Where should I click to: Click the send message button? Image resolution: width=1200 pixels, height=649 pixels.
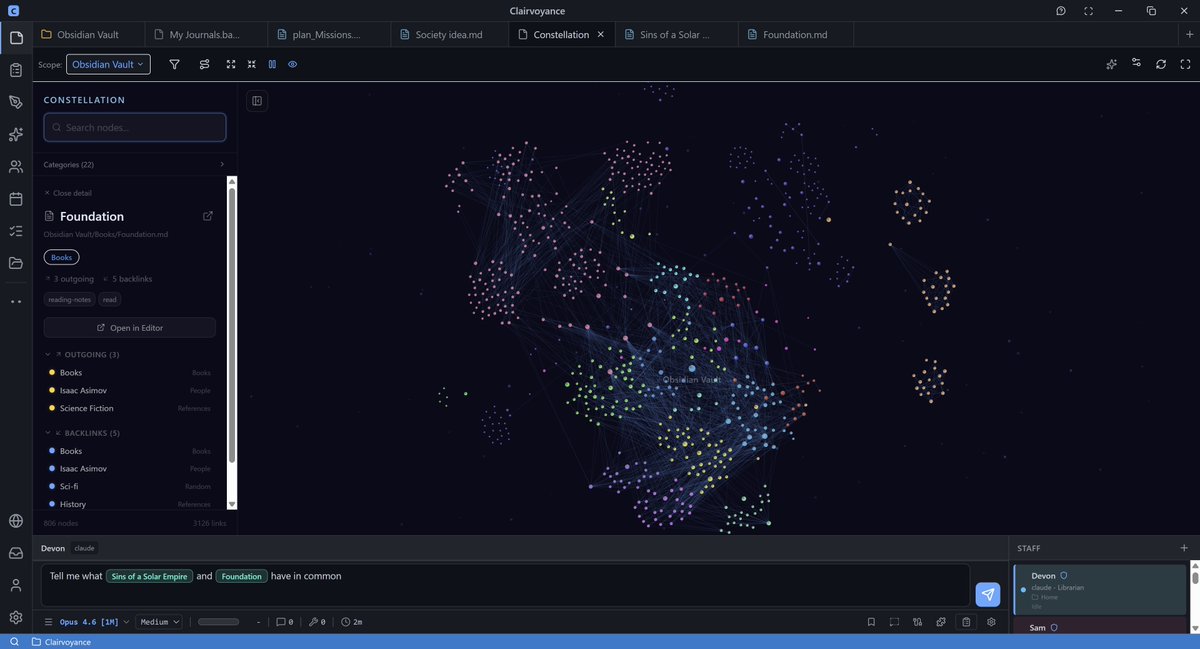click(987, 594)
